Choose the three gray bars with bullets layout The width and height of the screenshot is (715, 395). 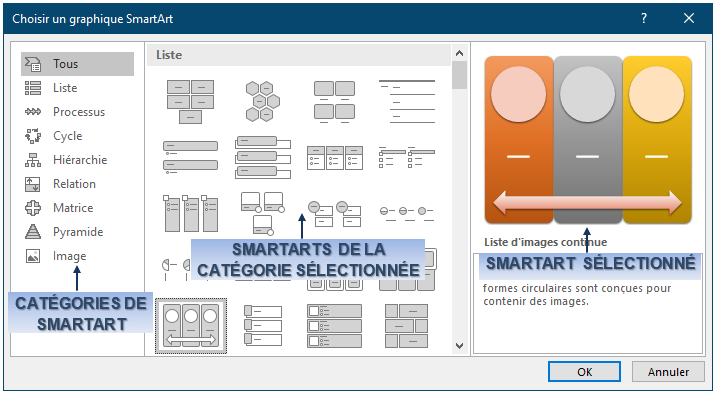[x=335, y=326]
